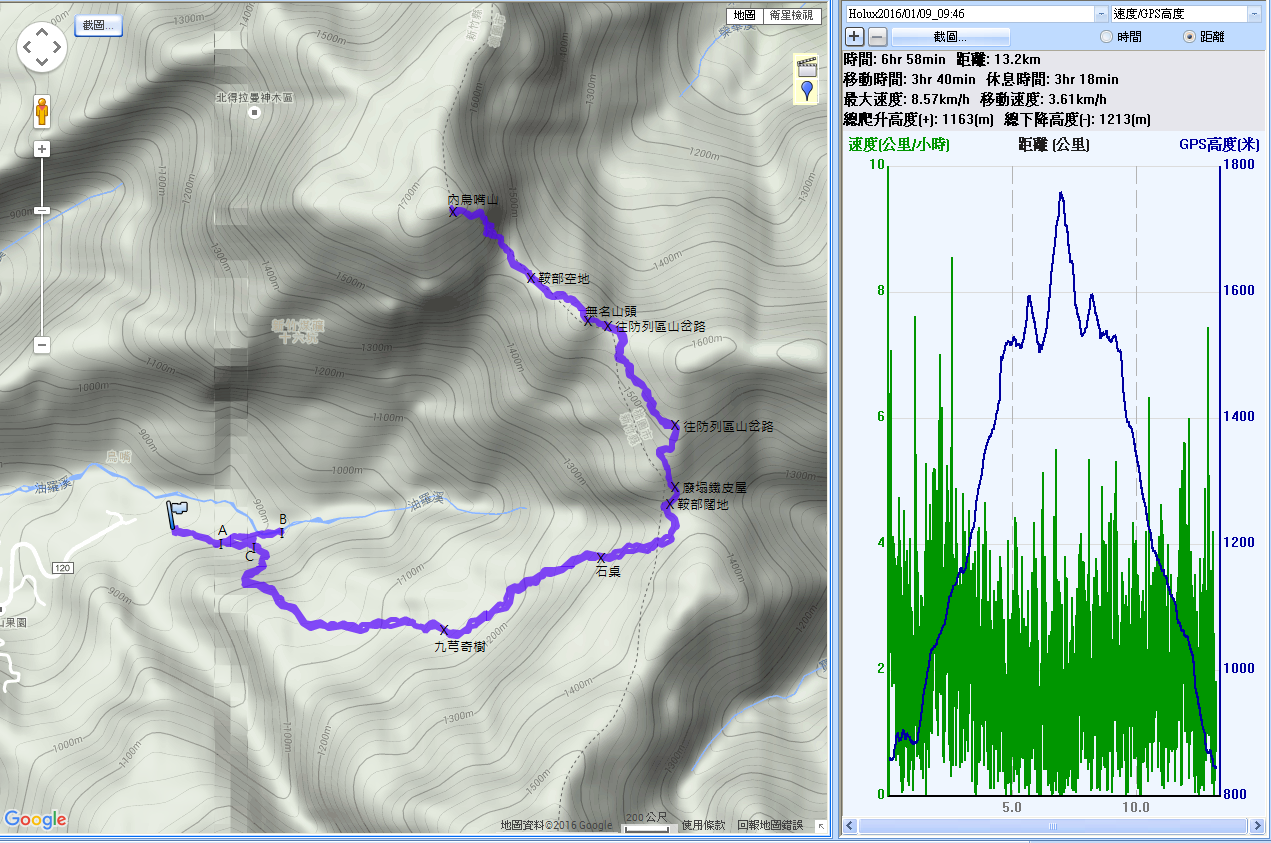This screenshot has width=1271, height=843.
Task: Click the map 截圖... screenshot button
Action: (98, 25)
